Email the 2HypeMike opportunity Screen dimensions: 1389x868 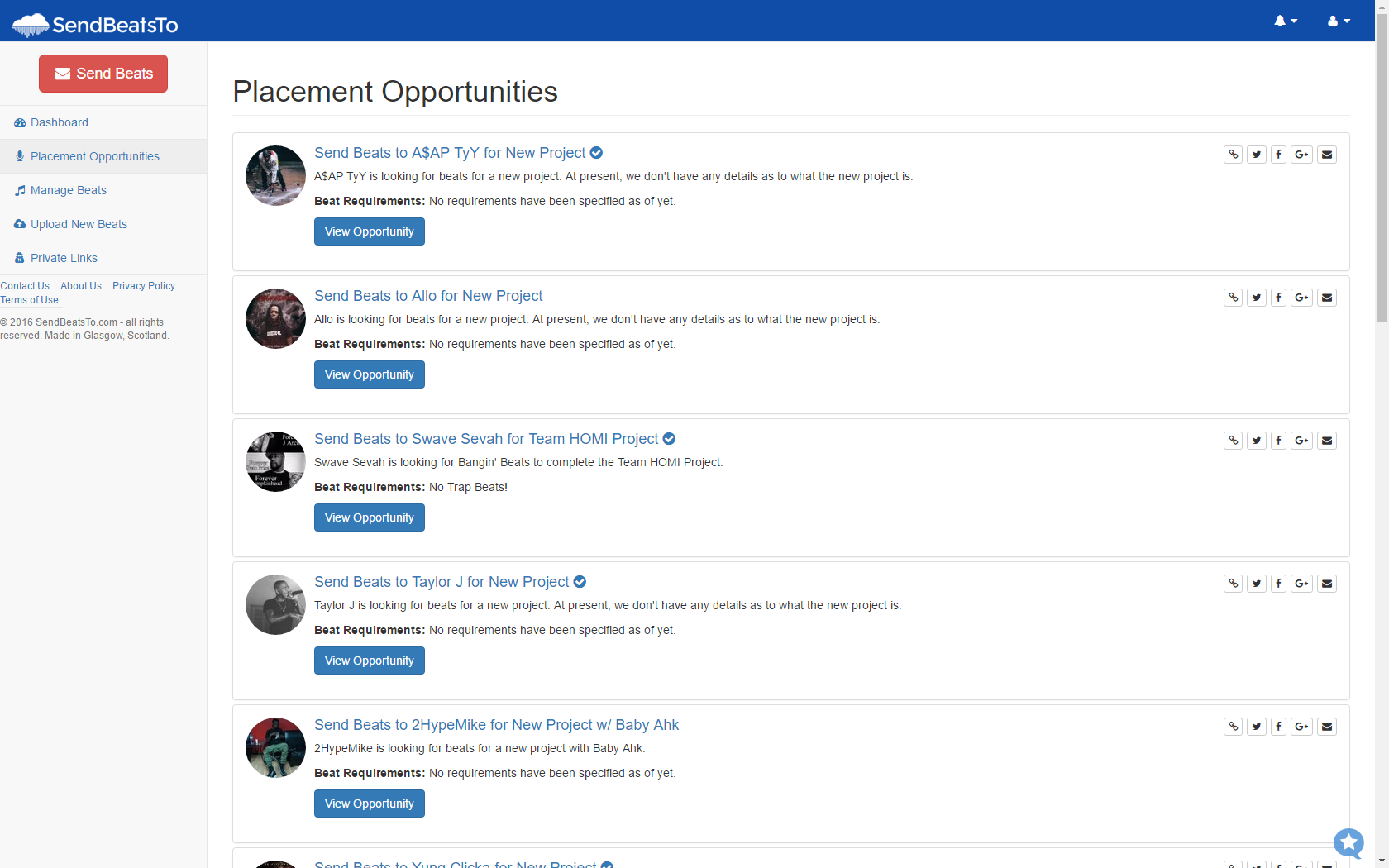point(1327,727)
